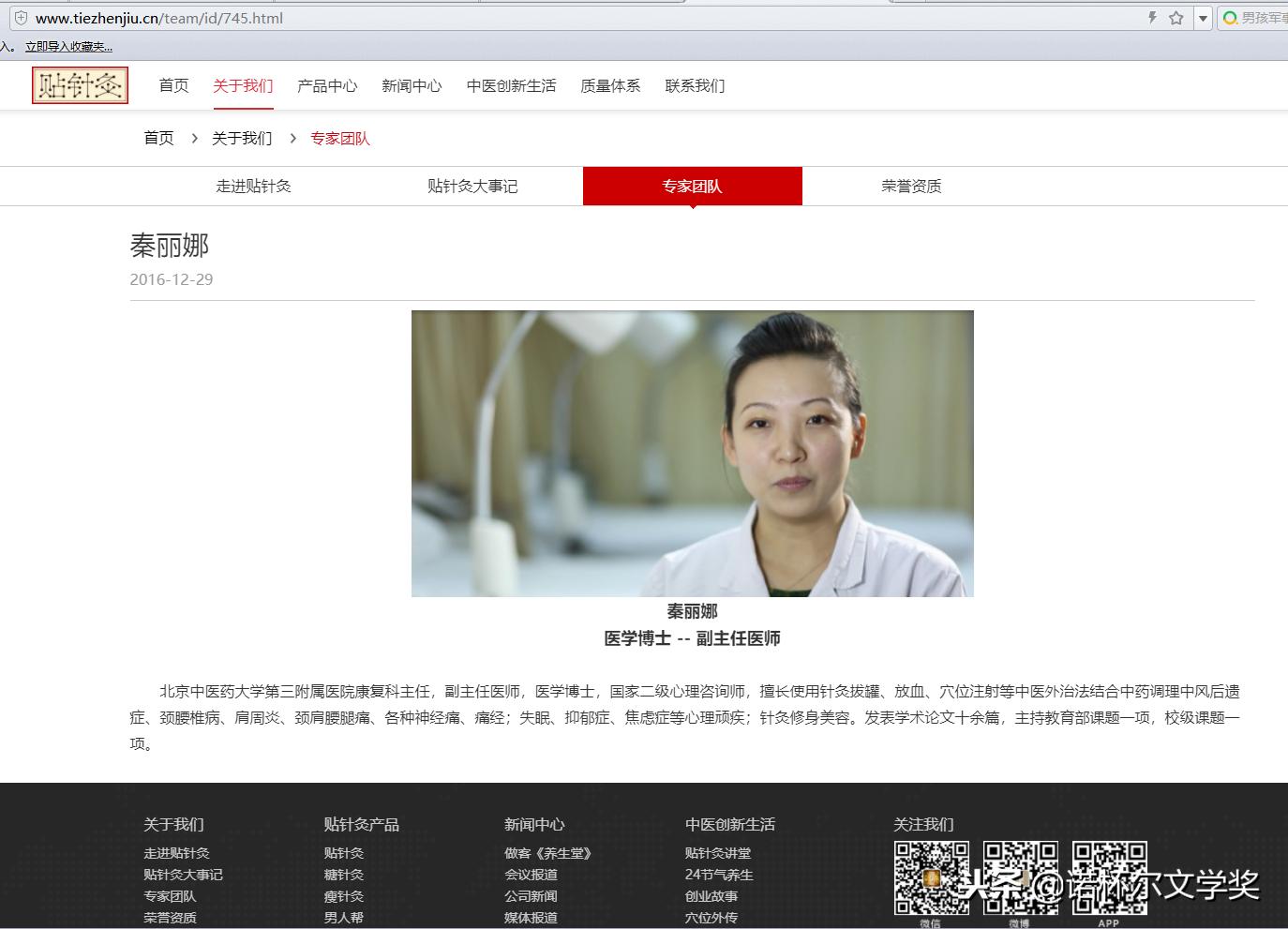Click the 糖针灸 product link in footer
Screen dimensions: 1288x929
tap(343, 875)
